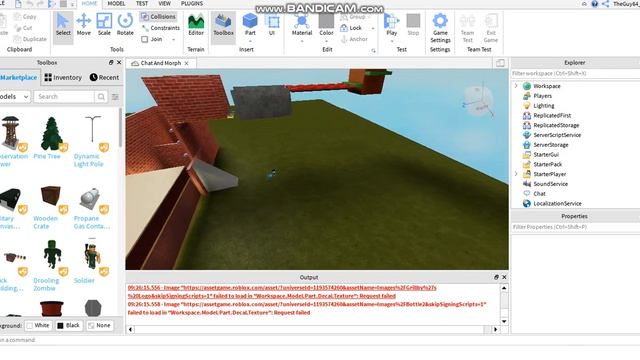Activate the Scale tool

[x=104, y=24]
